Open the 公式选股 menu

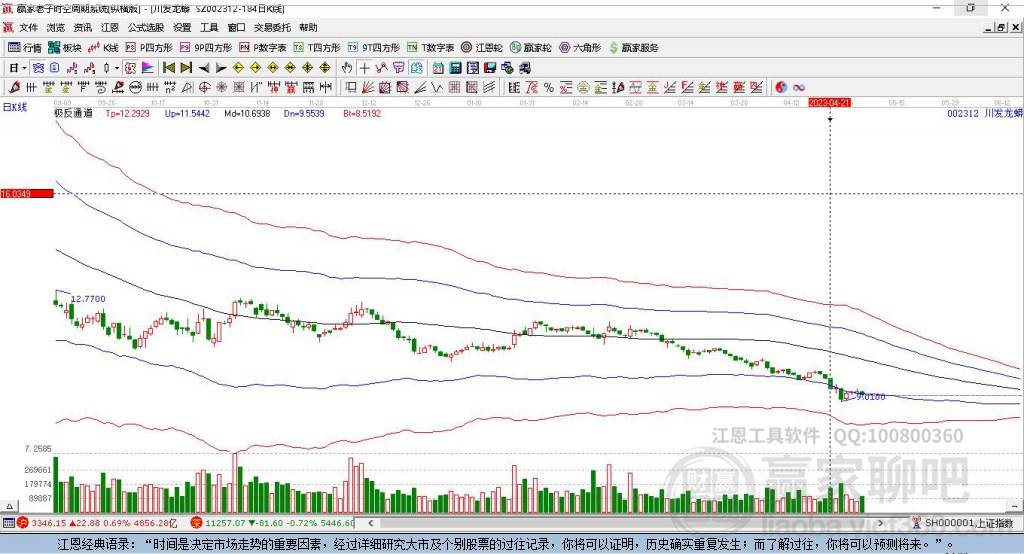(146, 27)
